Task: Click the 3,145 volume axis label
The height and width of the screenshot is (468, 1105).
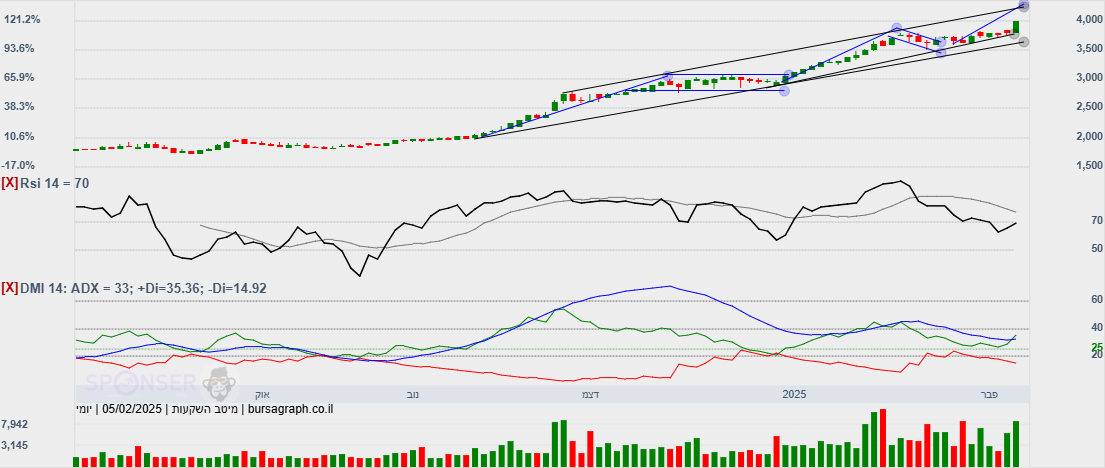Action: pos(15,445)
